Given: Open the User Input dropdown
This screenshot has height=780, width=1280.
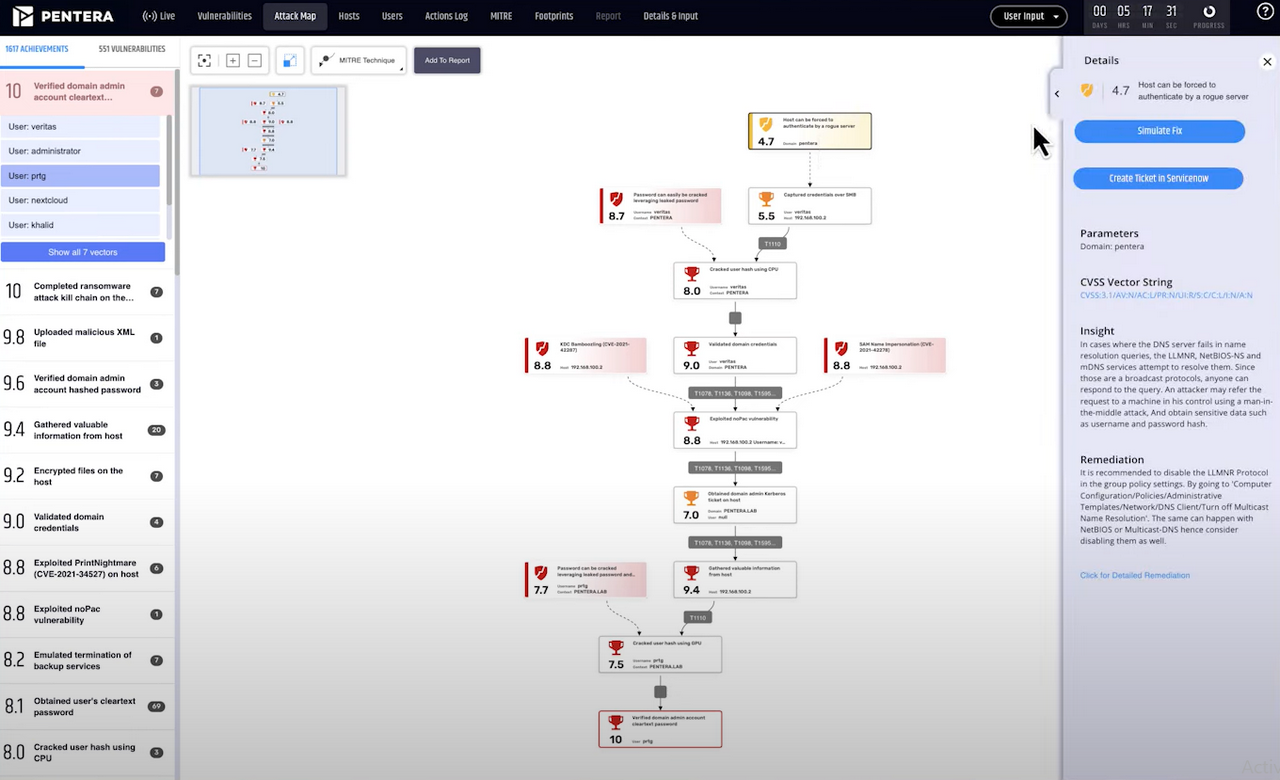Looking at the screenshot, I should (x=1028, y=15).
